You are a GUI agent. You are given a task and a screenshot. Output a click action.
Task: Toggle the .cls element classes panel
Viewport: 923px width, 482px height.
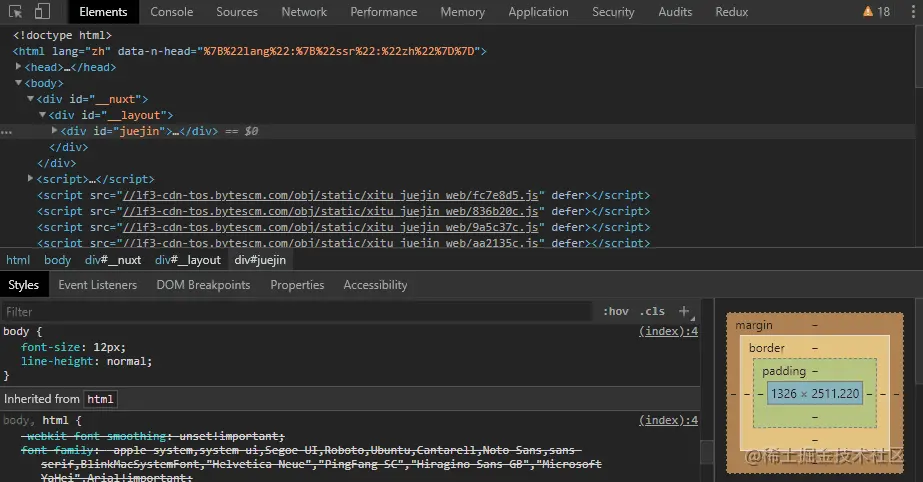[x=652, y=311]
